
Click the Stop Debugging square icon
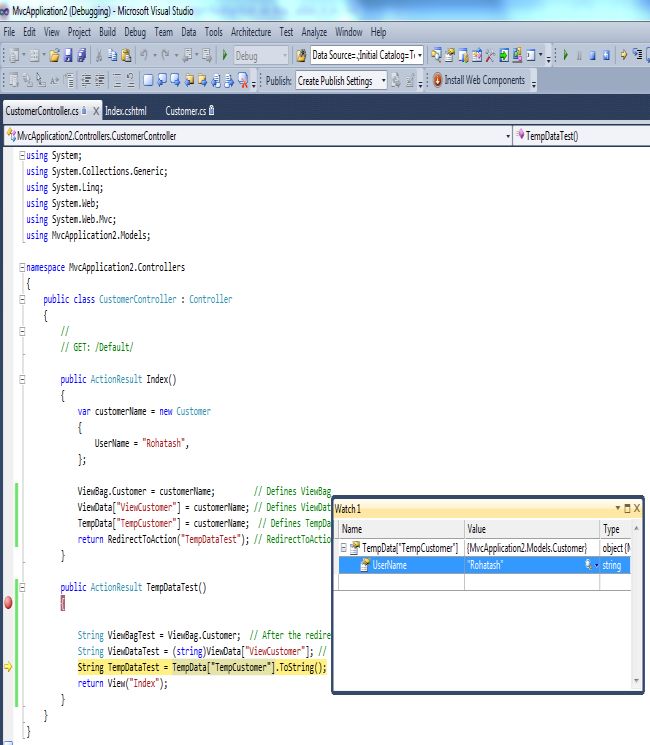pyautogui.click(x=593, y=56)
